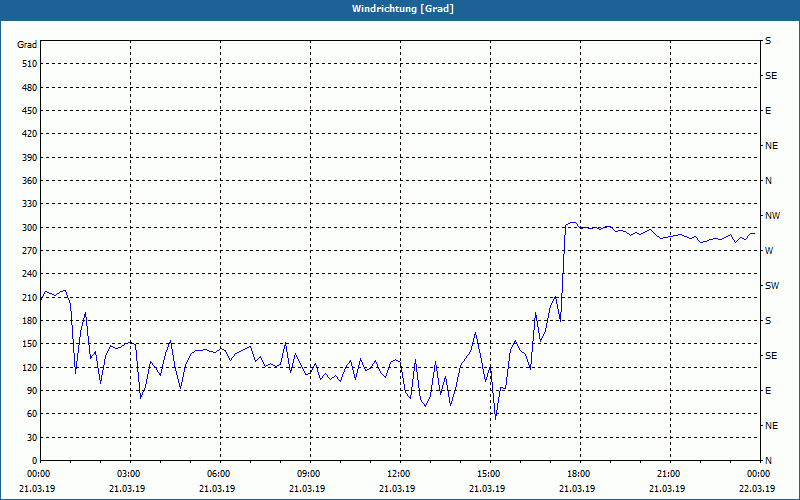
Task: Select the "22.03.19" date label
Action: click(757, 489)
